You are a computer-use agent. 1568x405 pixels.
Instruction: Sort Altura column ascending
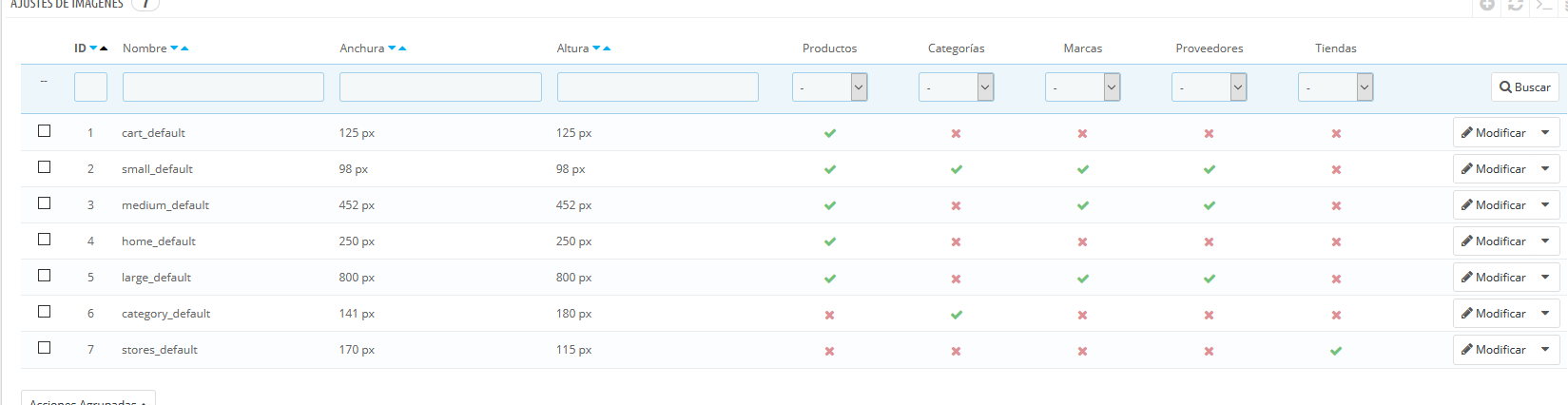607,48
